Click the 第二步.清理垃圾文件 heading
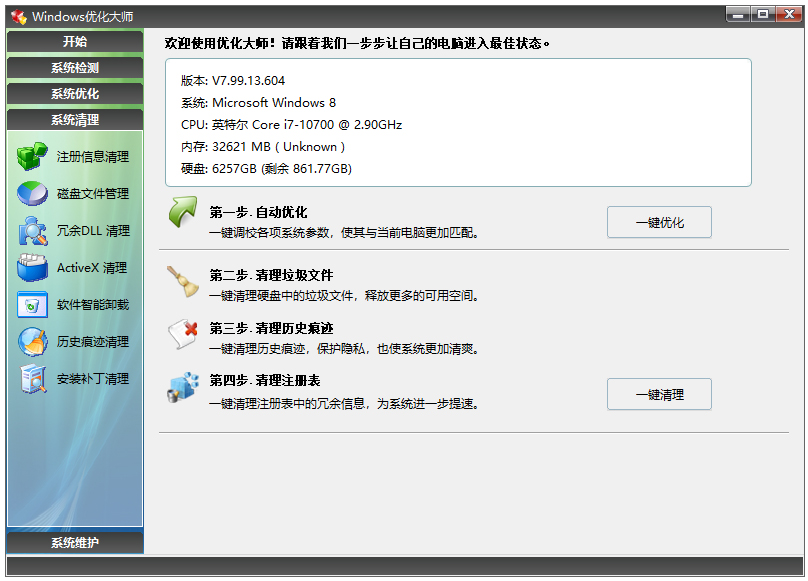Screen dimensions: 808x581 271,275
